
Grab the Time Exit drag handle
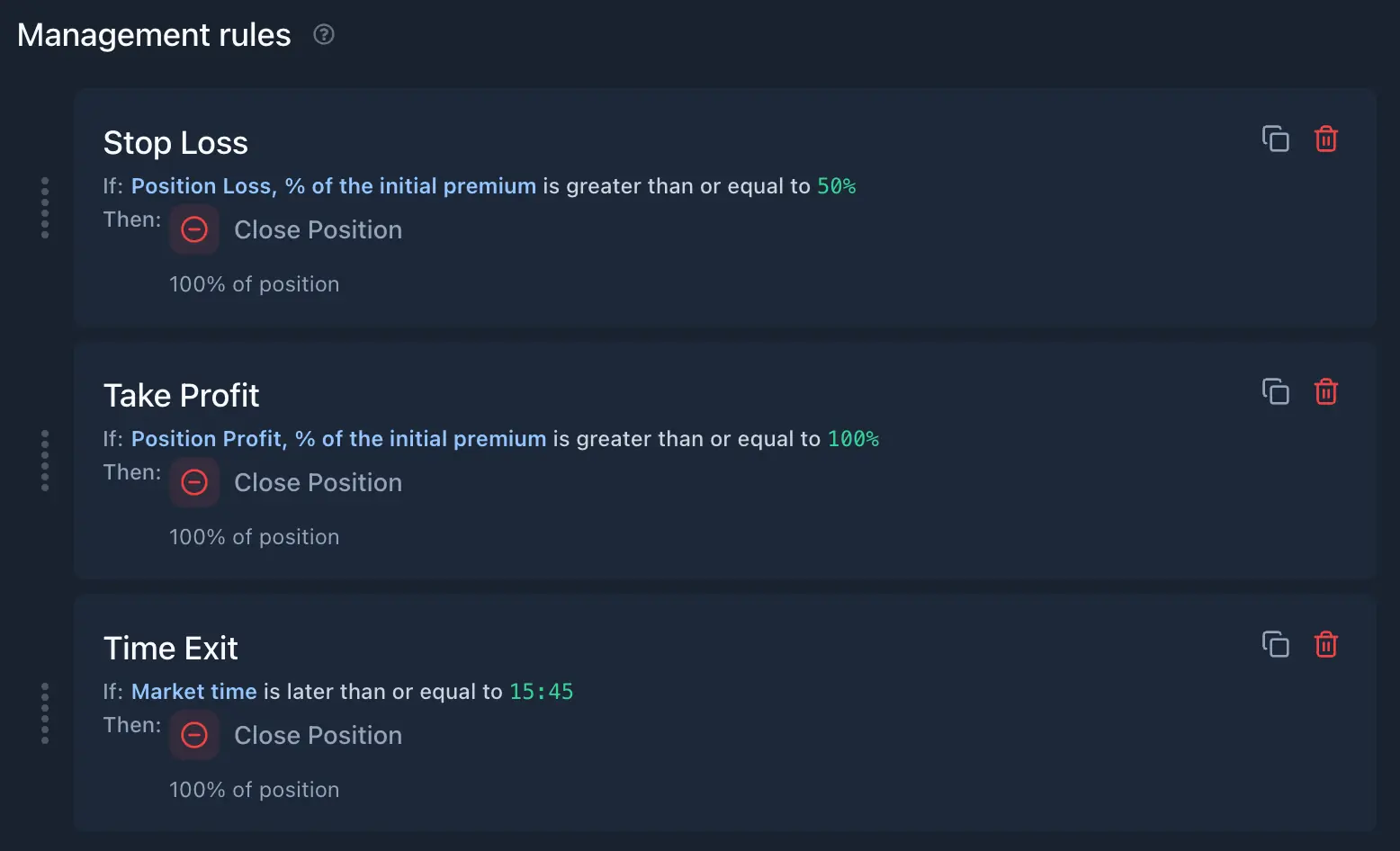45,713
